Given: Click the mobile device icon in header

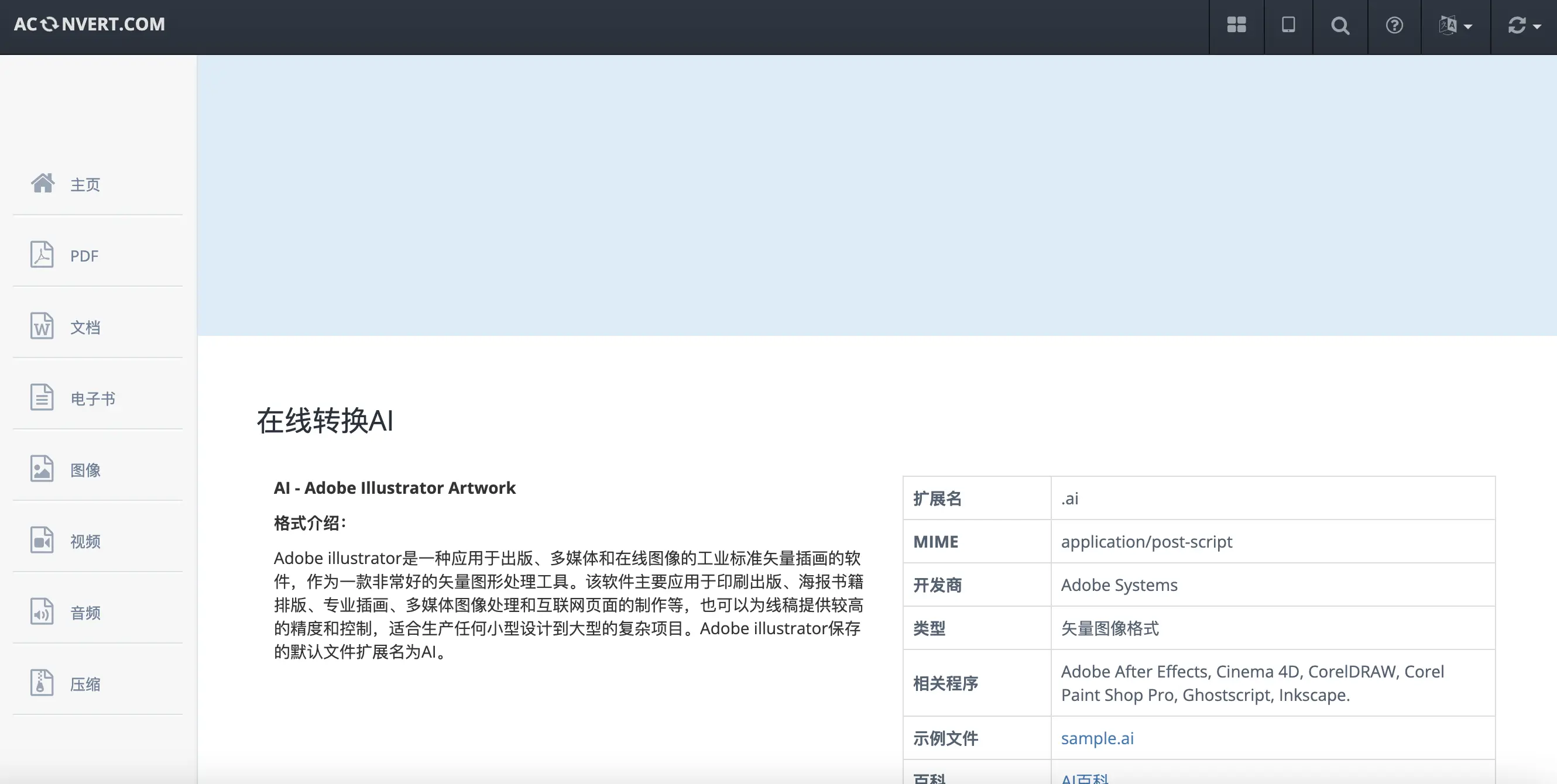Looking at the screenshot, I should pyautogui.click(x=1288, y=26).
